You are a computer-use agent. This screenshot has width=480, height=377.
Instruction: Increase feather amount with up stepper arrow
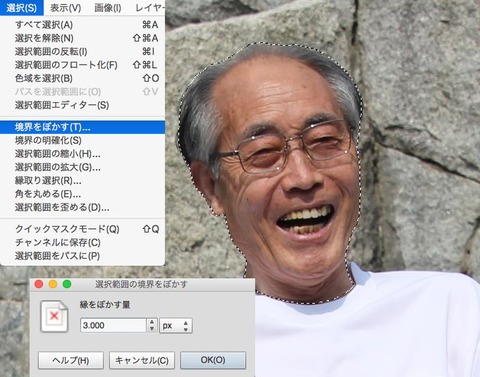click(x=152, y=322)
